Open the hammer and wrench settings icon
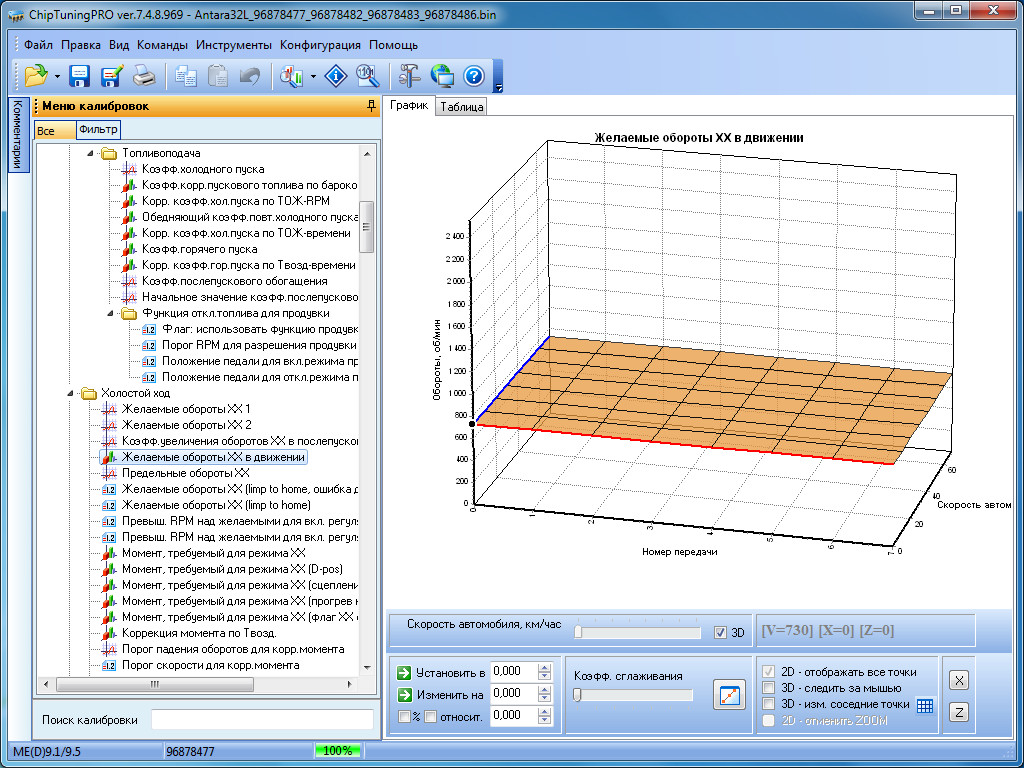 (409, 75)
